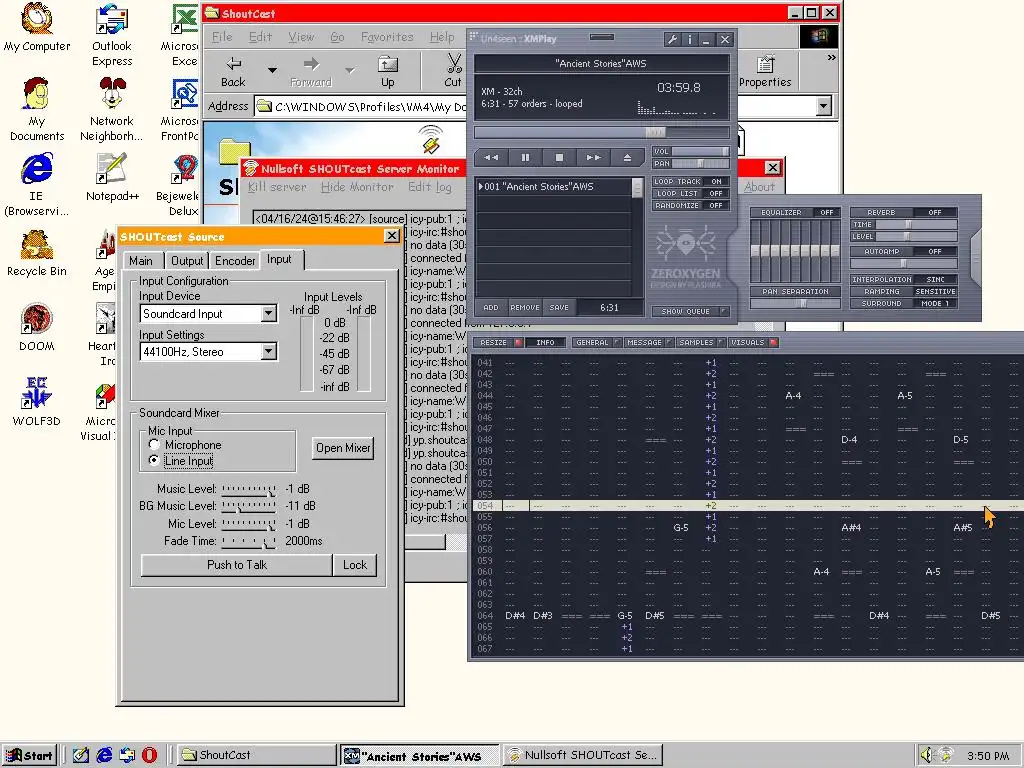
Task: Click REMOVE button in XMPlay playlist
Action: [x=525, y=308]
